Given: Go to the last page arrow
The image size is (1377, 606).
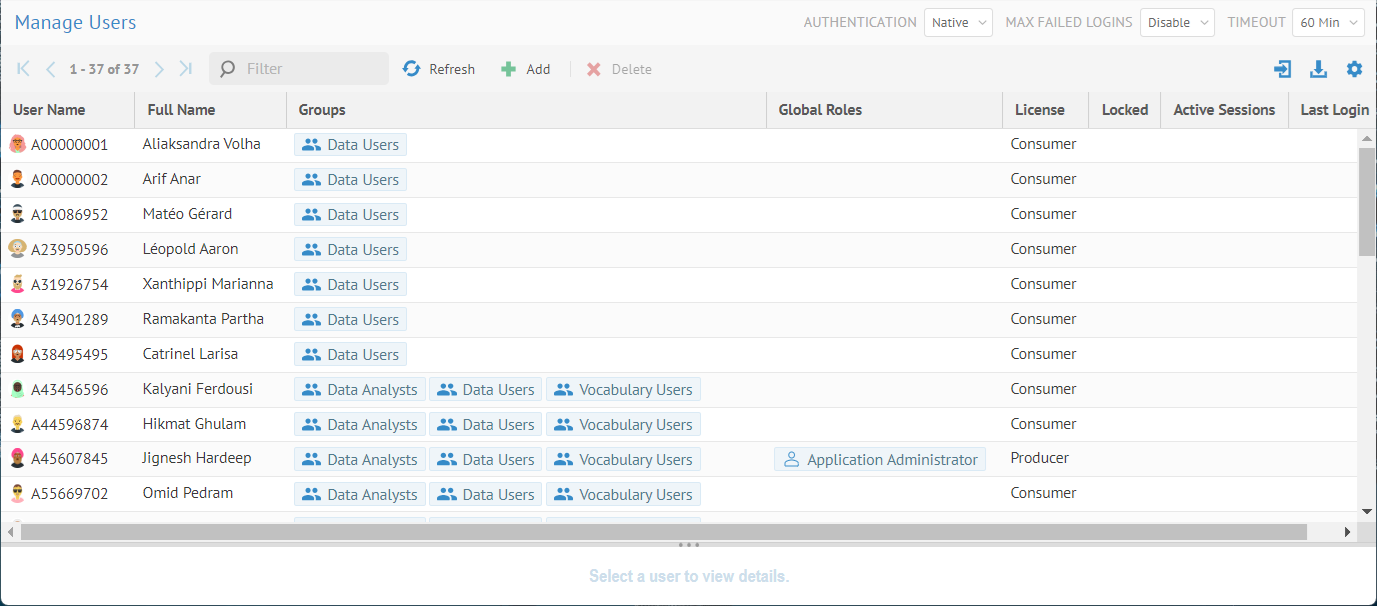Looking at the screenshot, I should pos(185,69).
